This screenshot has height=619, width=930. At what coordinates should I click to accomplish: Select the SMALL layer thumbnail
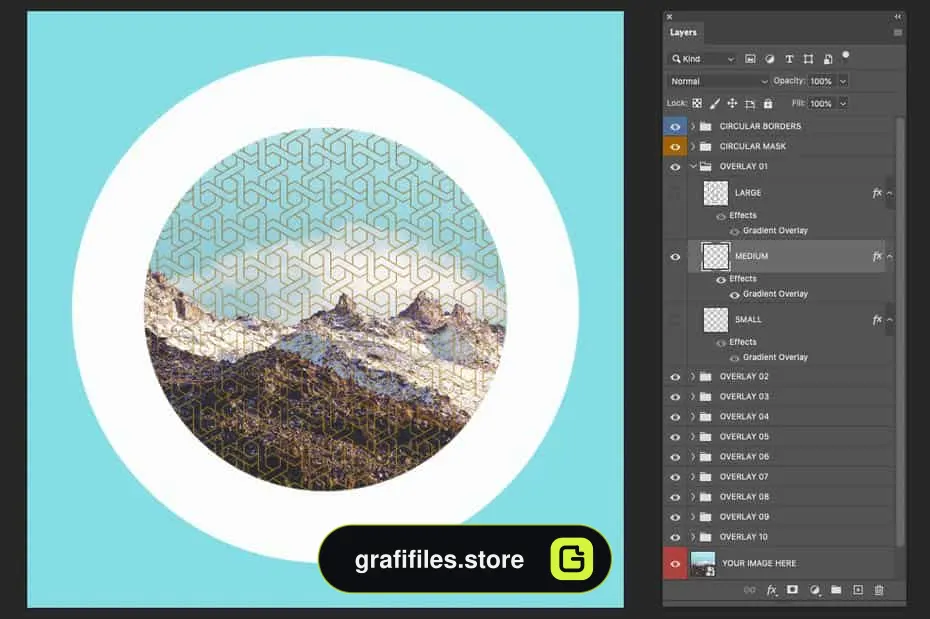(716, 320)
